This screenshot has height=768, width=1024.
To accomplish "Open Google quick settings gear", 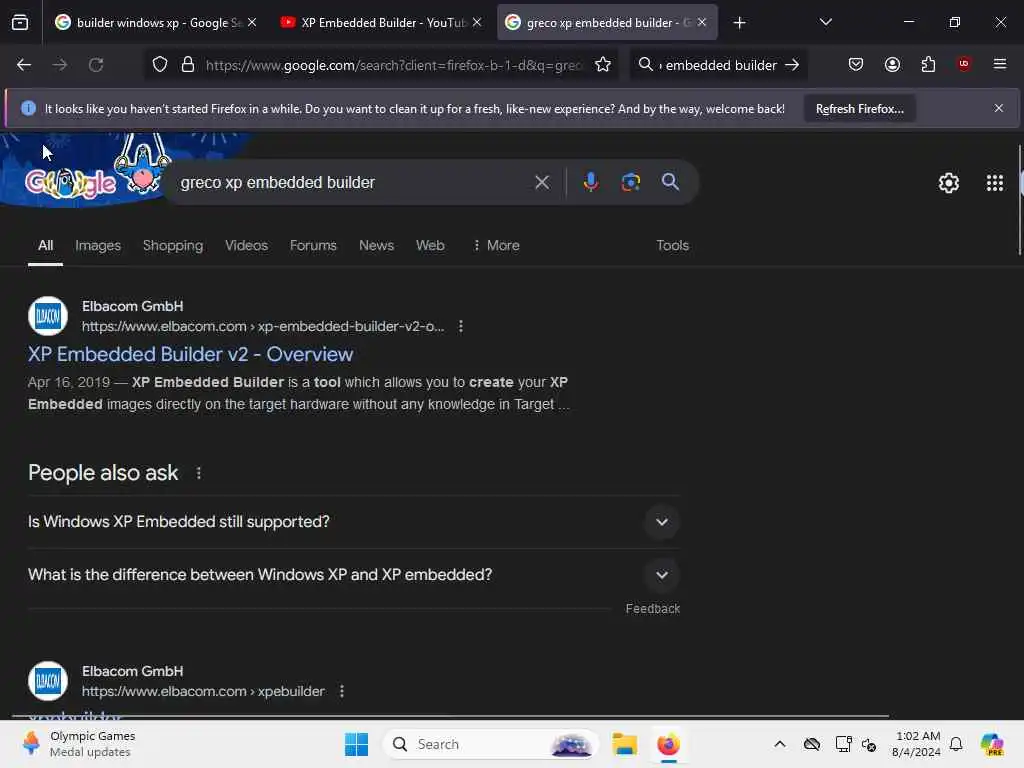I will 948,183.
